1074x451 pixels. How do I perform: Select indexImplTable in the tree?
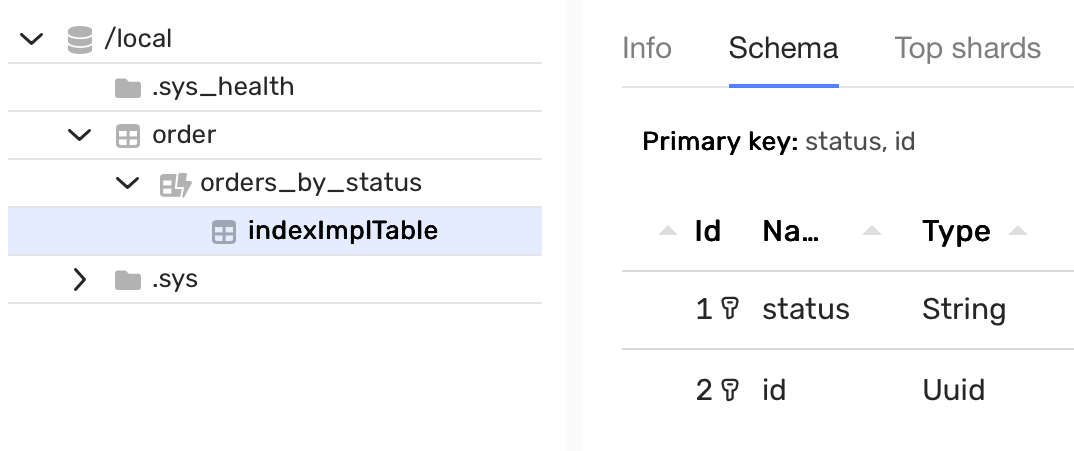click(x=343, y=232)
